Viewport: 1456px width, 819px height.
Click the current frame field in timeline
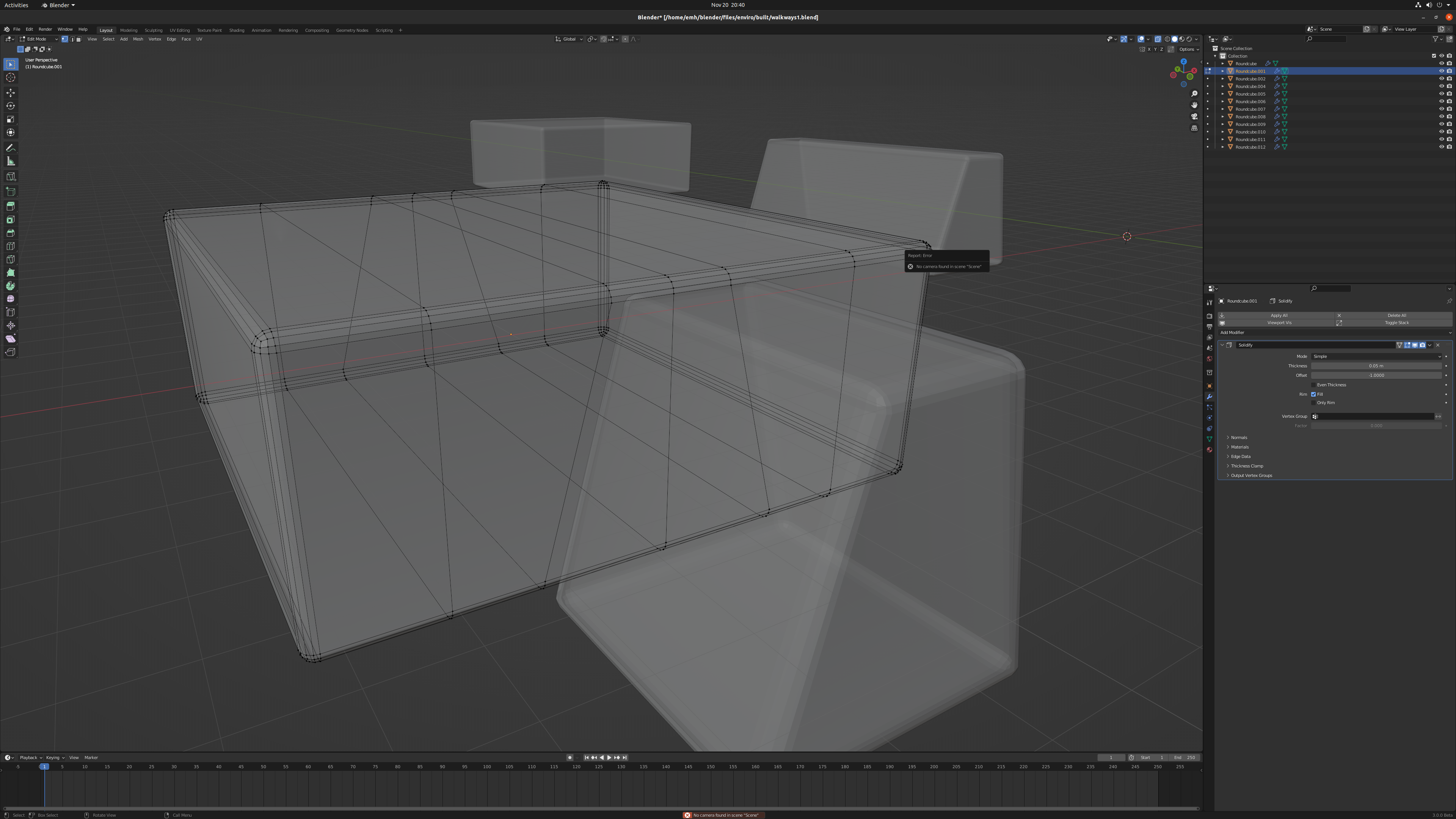click(x=1111, y=758)
